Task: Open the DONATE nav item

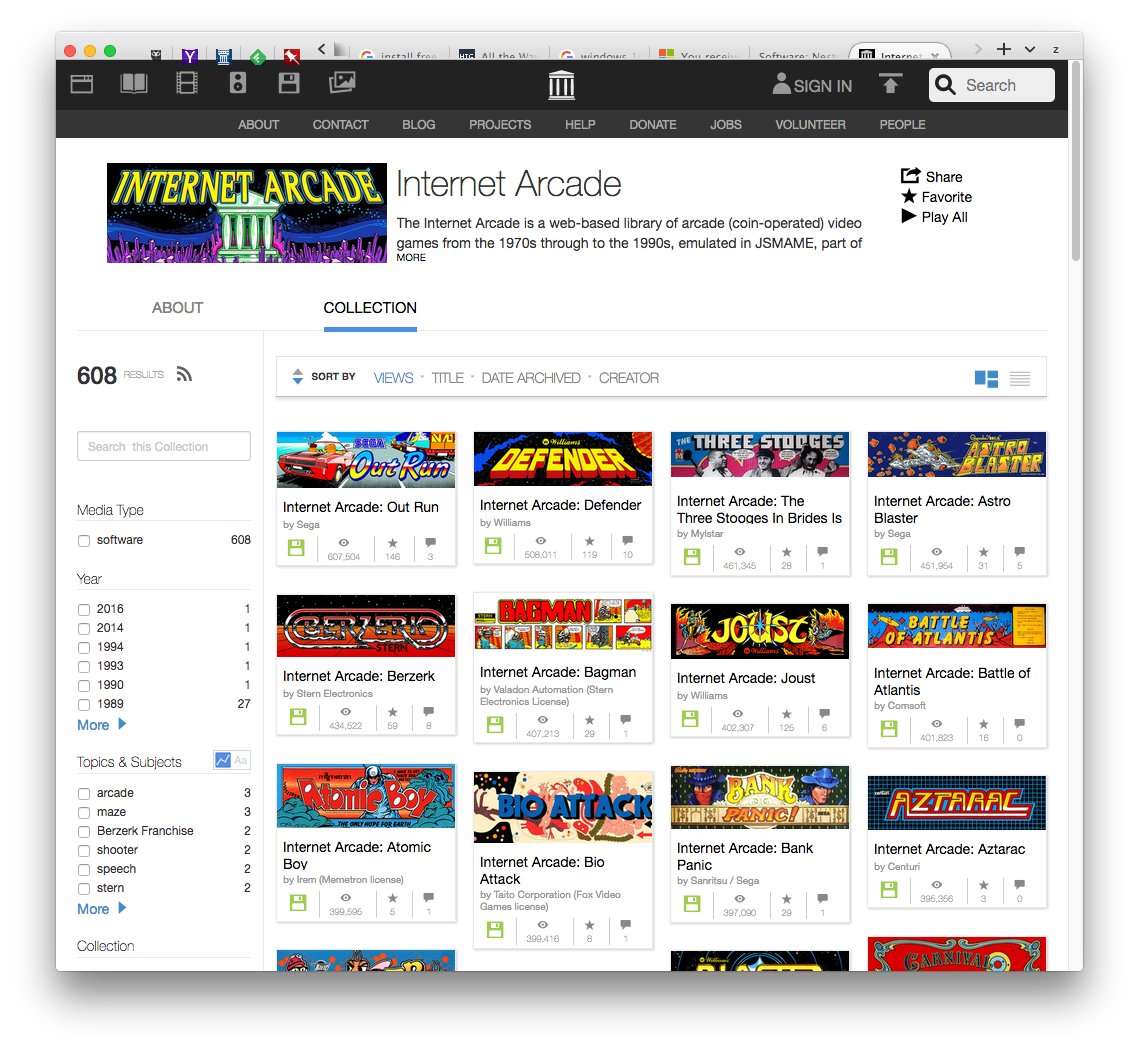Action: point(652,125)
